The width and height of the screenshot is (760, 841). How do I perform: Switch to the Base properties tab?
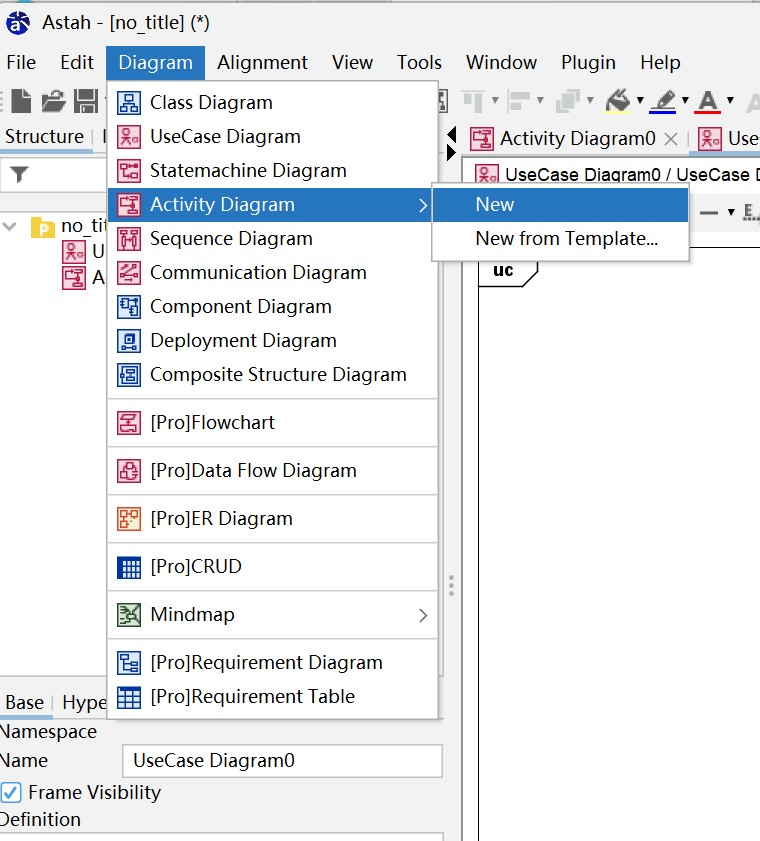point(25,702)
